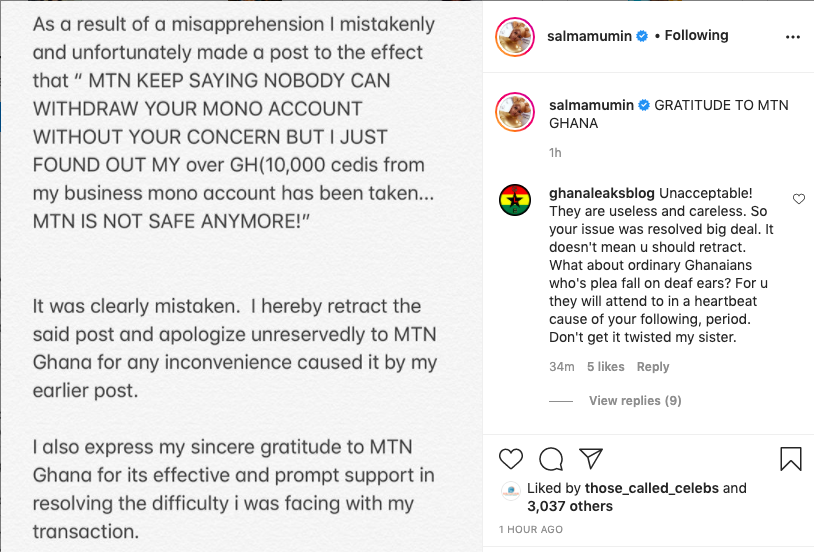This screenshot has height=552, width=814.
Task: Open comments via speech bubble icon
Action: [551, 459]
